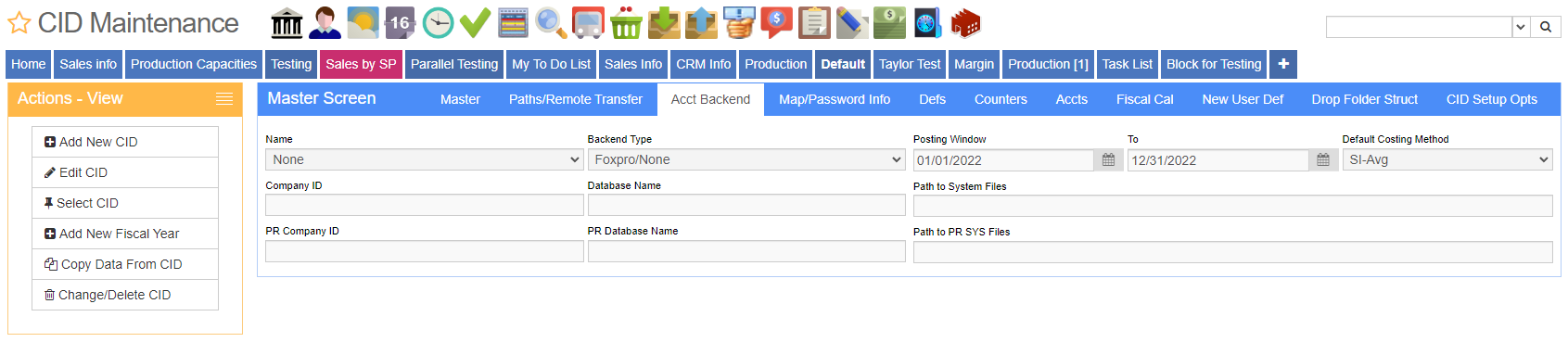Open the Sales by SP tab
This screenshot has height=342, width=1568.
point(361,64)
